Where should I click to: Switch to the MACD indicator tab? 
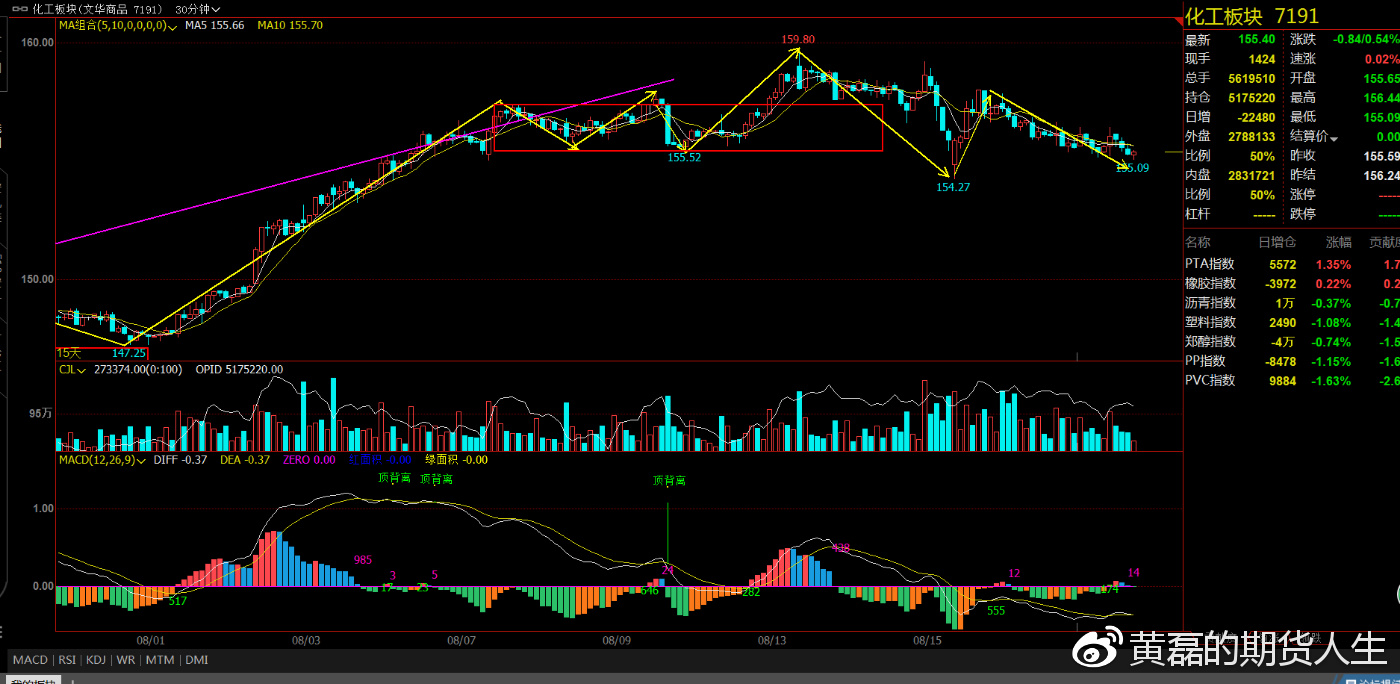pyautogui.click(x=30, y=660)
